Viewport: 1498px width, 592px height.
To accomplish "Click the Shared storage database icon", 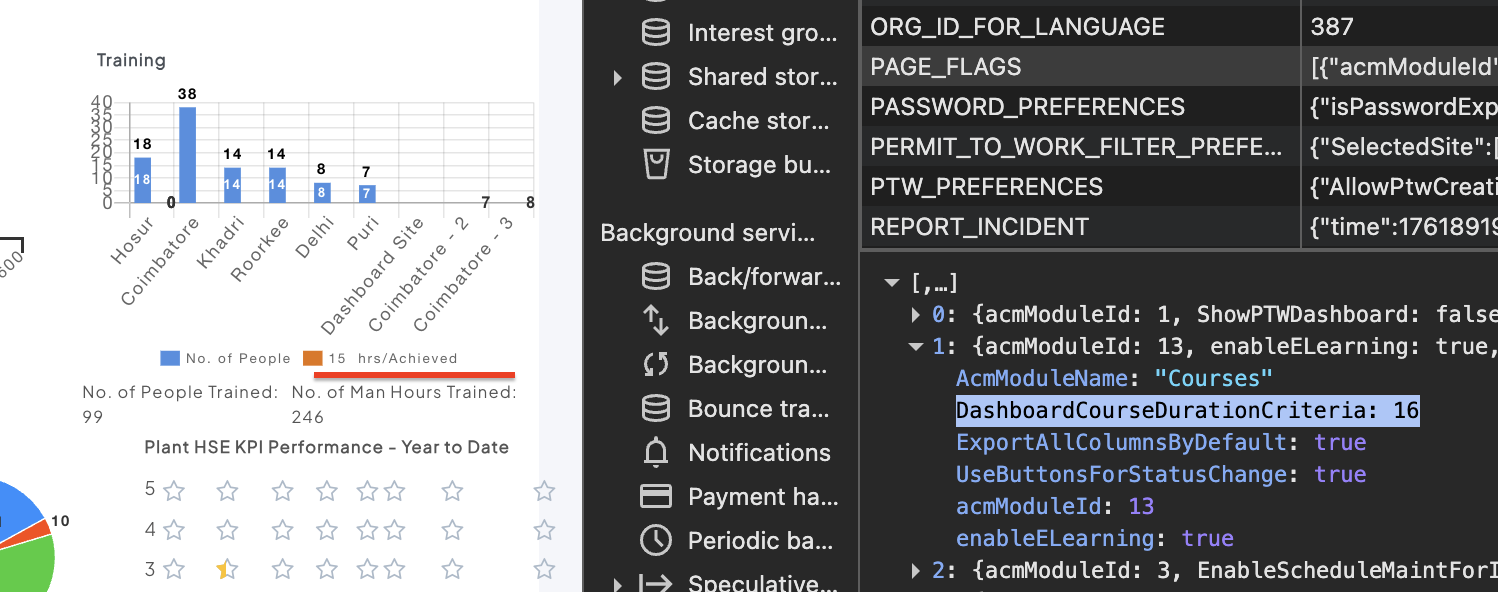I will click(656, 77).
